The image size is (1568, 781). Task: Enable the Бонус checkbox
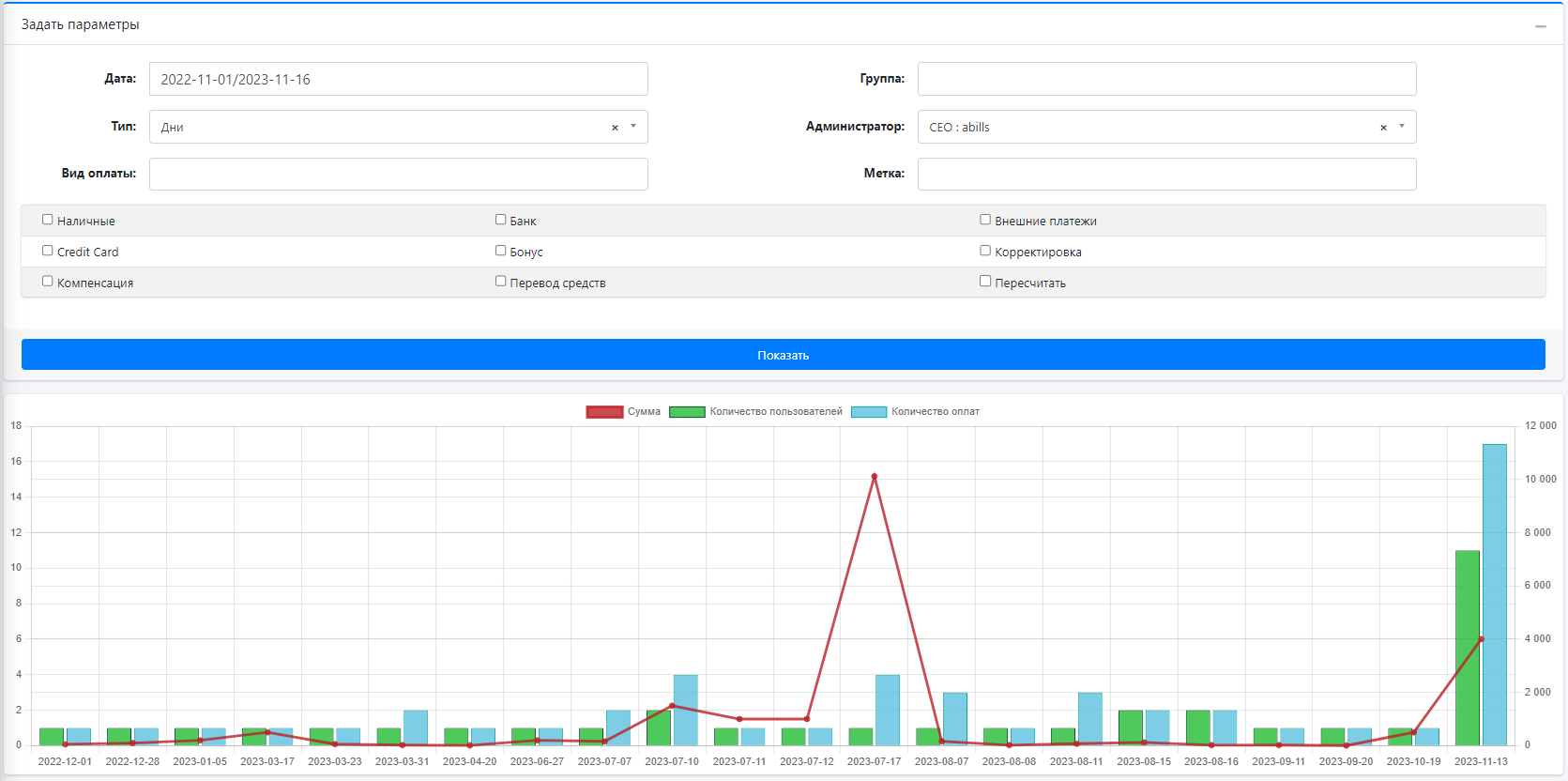pyautogui.click(x=500, y=251)
